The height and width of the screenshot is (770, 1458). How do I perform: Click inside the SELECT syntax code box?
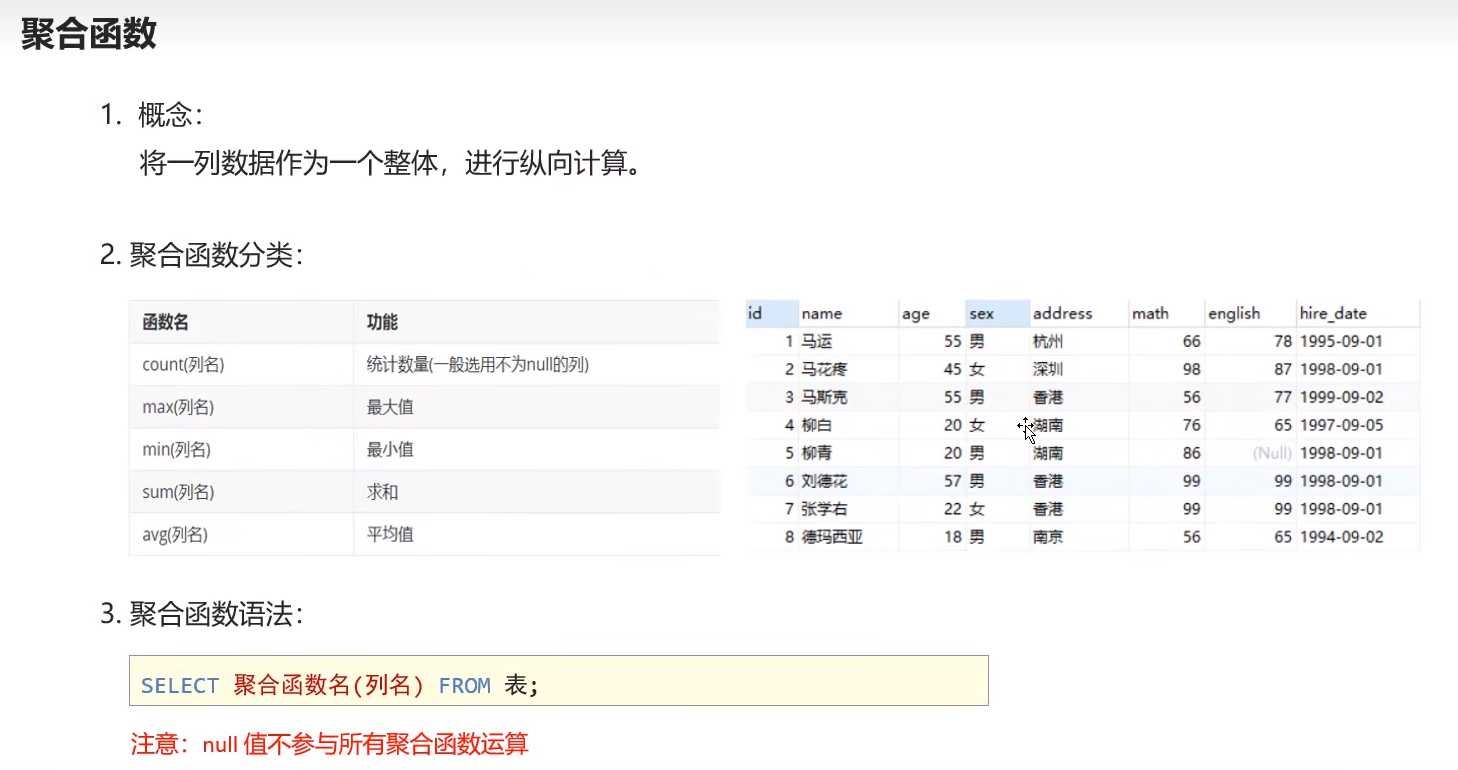point(558,685)
